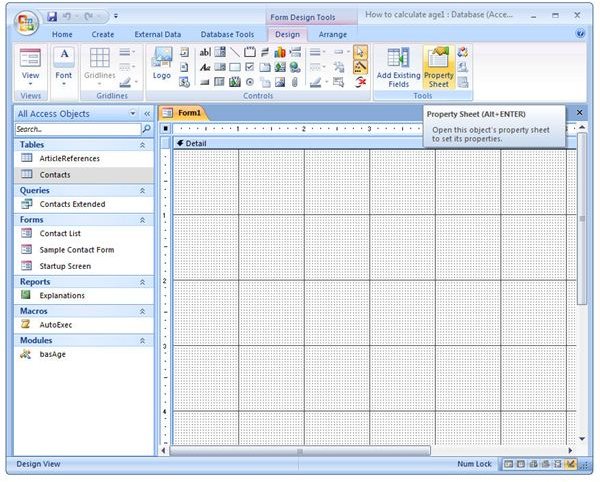Click the Office Button
This screenshot has height=482, width=600.
click(x=26, y=22)
